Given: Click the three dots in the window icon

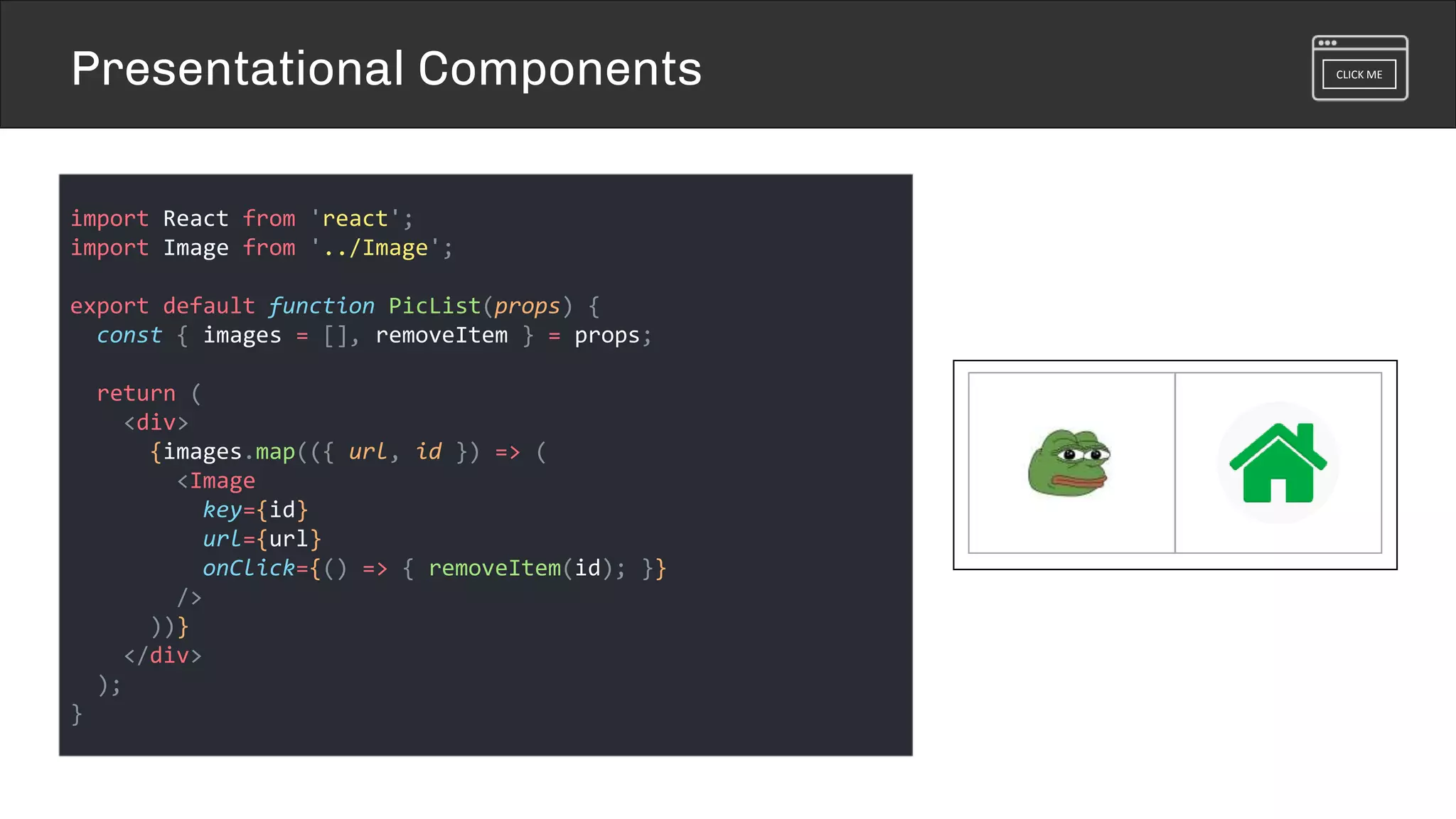Looking at the screenshot, I should pos(1327,43).
